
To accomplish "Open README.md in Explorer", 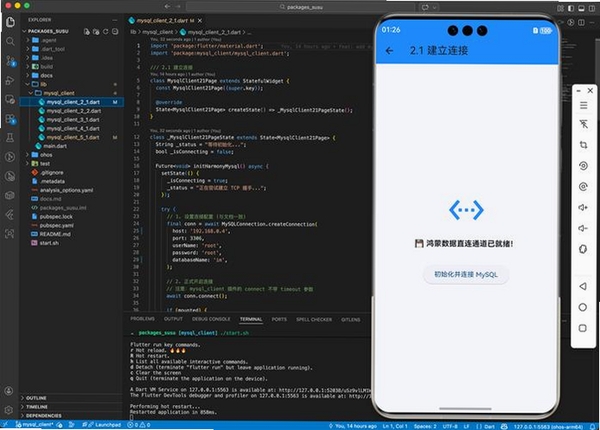I will pos(55,234).
